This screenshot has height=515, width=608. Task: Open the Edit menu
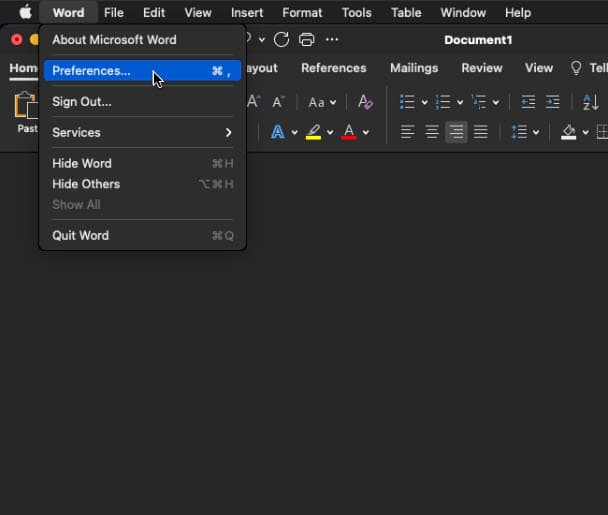click(x=154, y=12)
